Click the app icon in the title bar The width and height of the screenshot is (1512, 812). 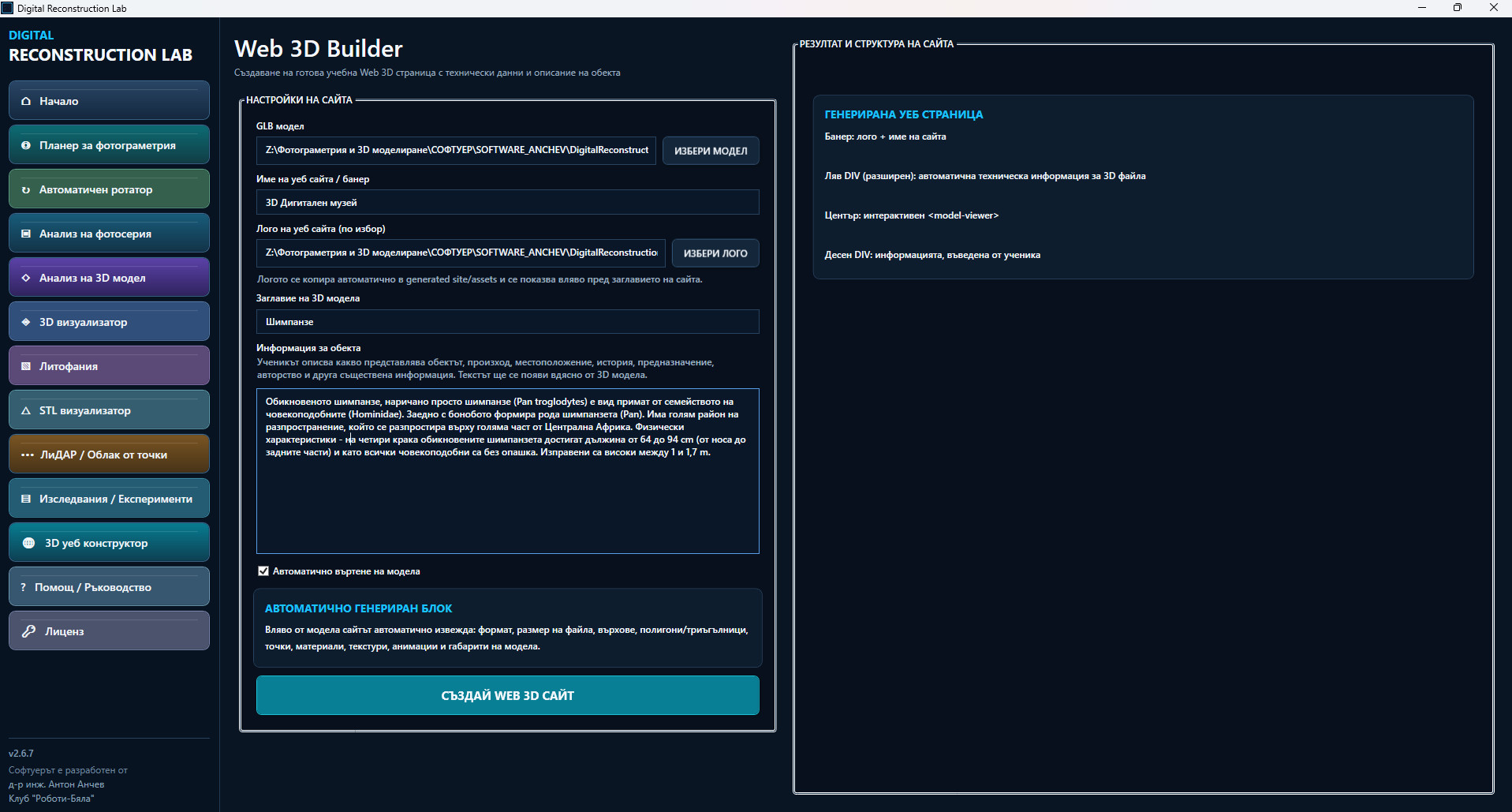coord(7,8)
